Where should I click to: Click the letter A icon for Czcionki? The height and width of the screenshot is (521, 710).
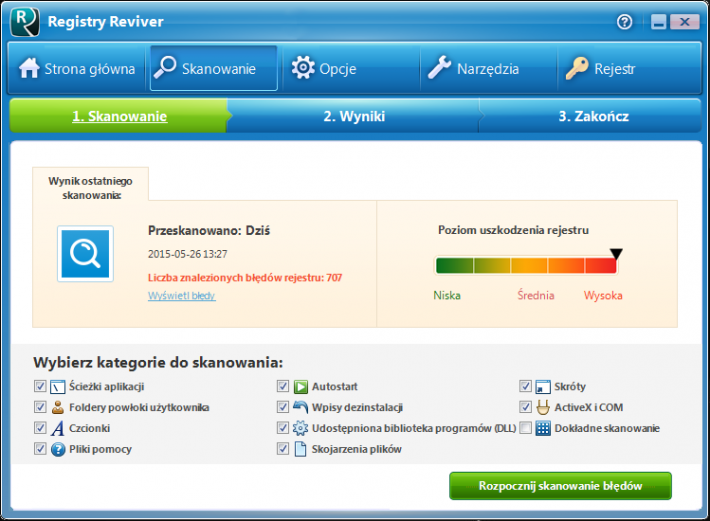[x=58, y=428]
